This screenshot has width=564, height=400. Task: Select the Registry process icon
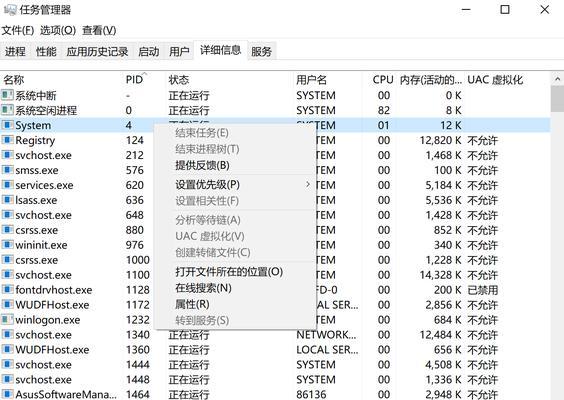[7, 140]
